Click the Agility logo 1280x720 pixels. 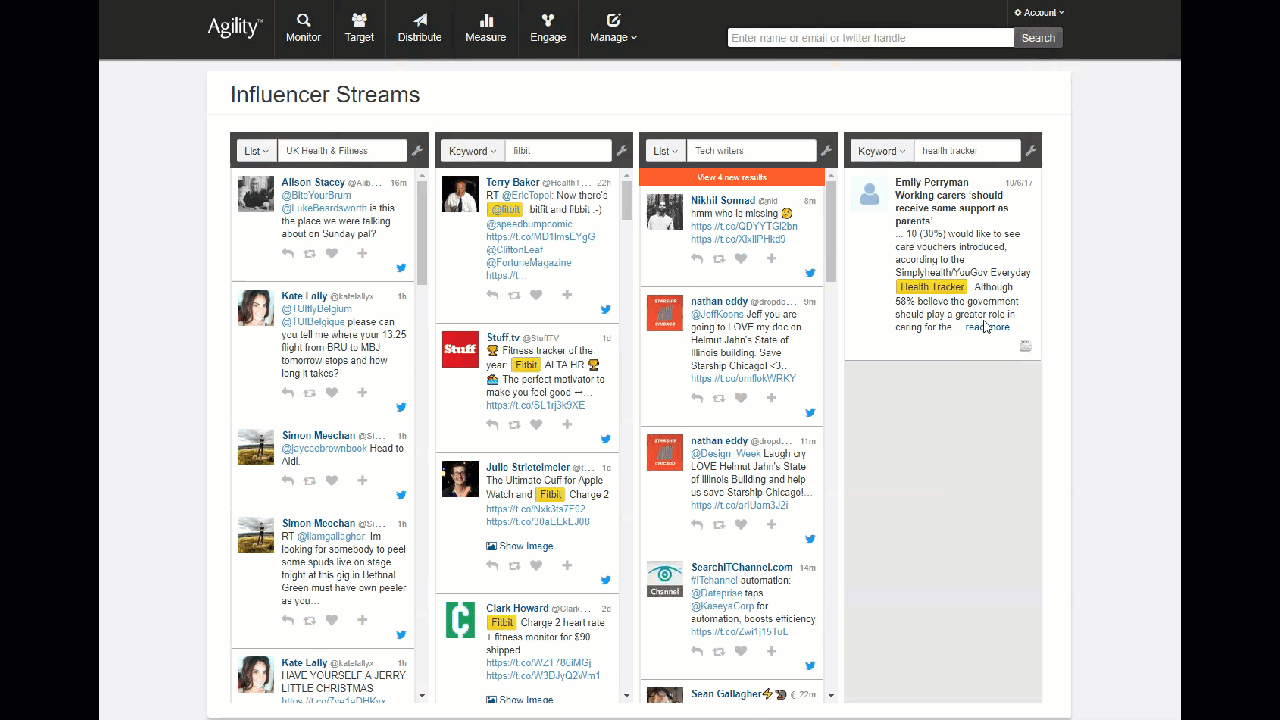click(x=234, y=27)
